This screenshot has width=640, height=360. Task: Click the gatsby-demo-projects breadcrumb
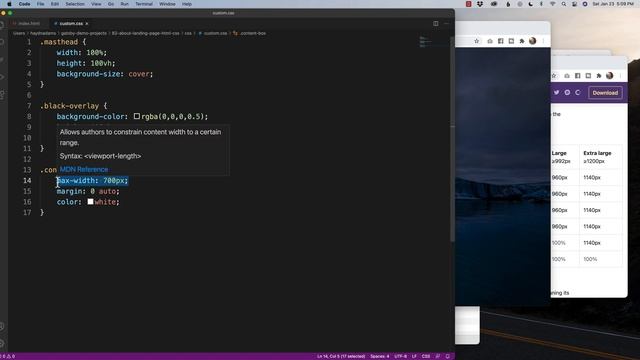pos(84,33)
